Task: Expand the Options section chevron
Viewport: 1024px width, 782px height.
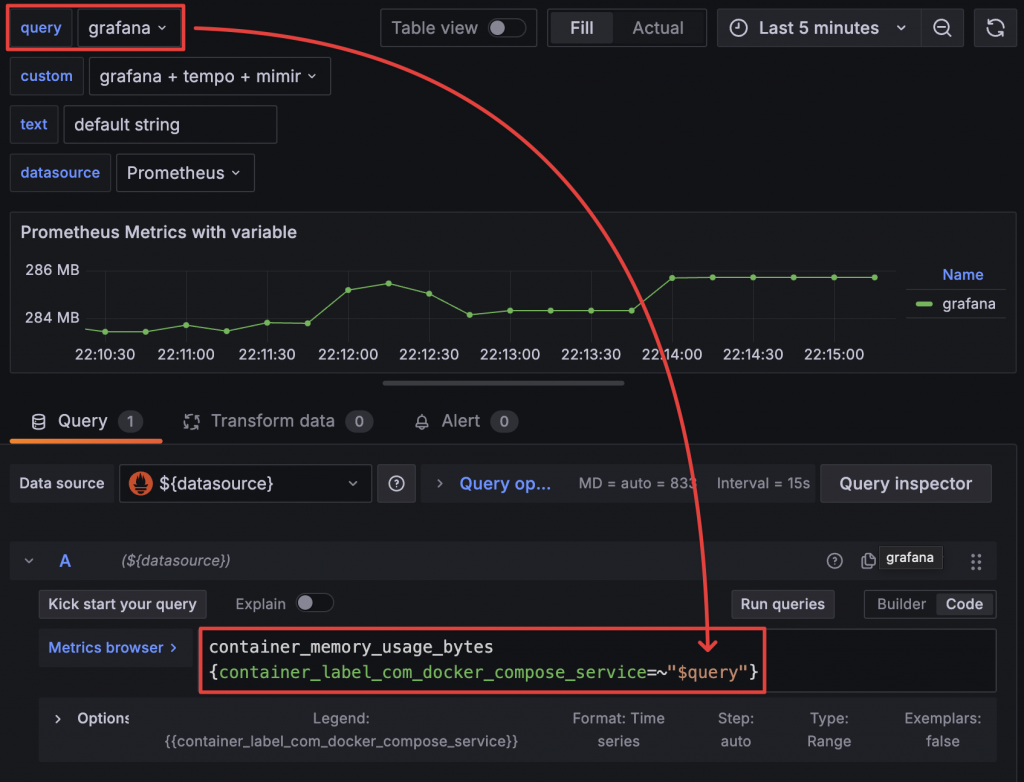Action: pos(58,719)
